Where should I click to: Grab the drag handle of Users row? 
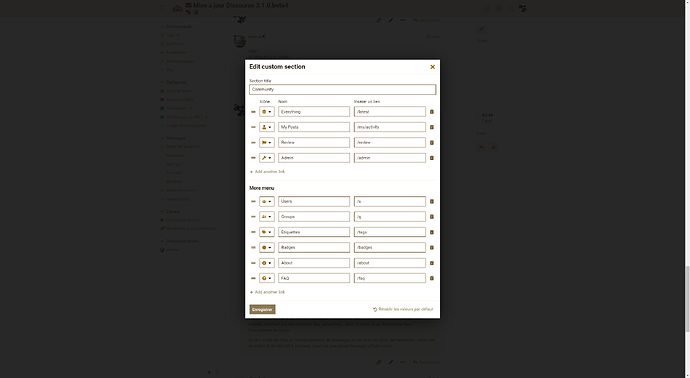(x=253, y=202)
